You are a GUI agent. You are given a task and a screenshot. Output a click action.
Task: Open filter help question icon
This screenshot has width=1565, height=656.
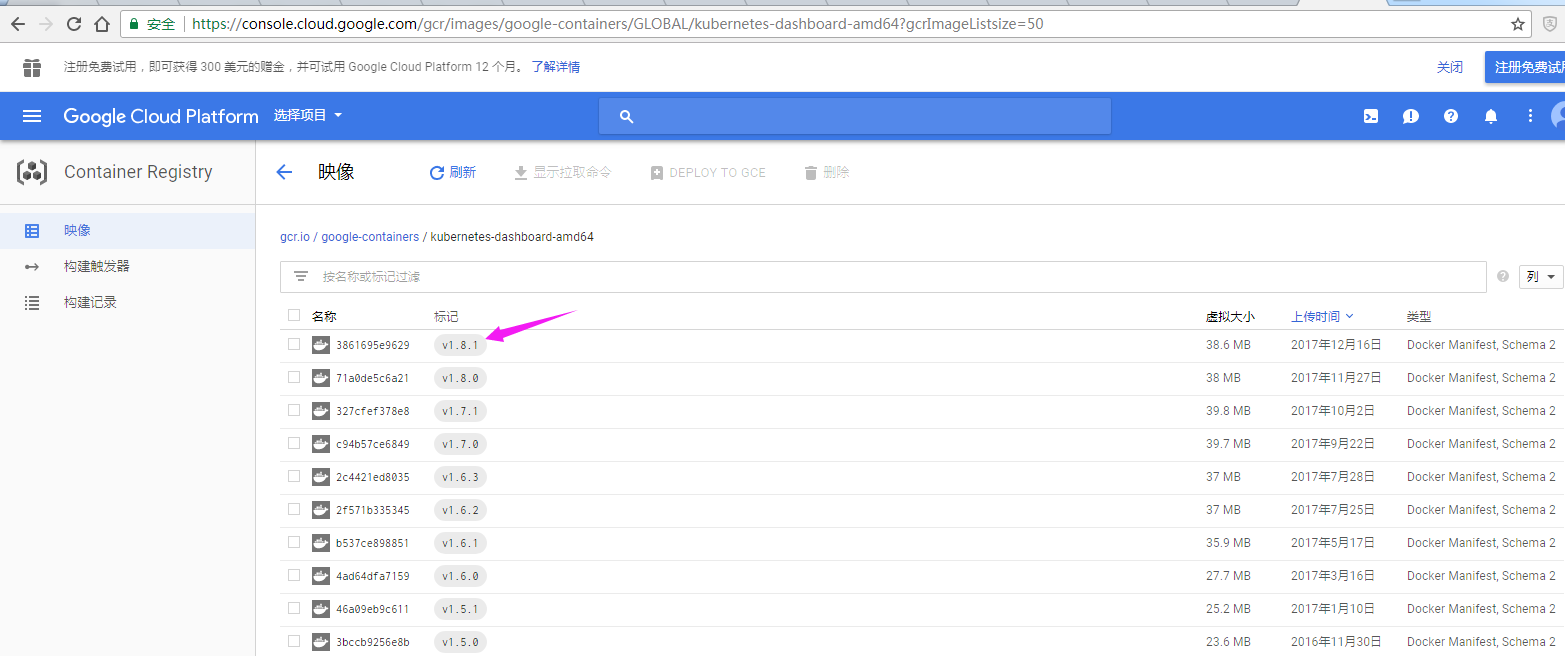point(1502,277)
